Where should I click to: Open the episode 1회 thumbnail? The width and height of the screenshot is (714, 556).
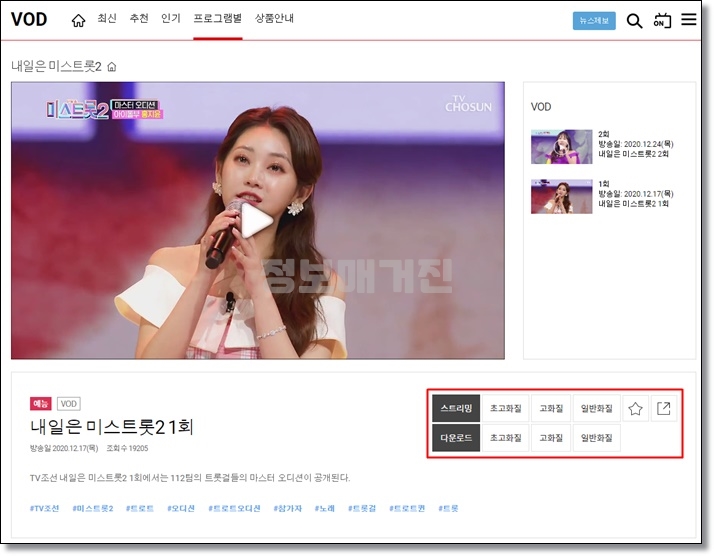pyautogui.click(x=561, y=196)
